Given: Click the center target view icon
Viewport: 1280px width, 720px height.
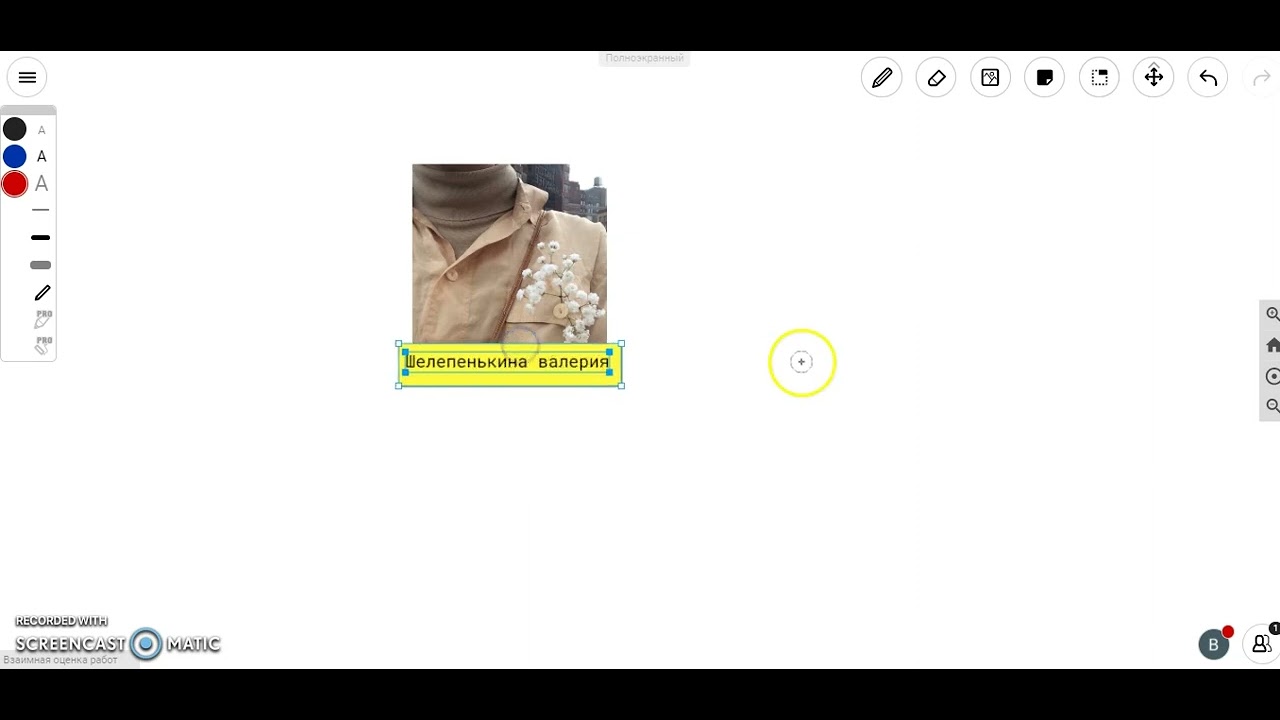Looking at the screenshot, I should point(1272,376).
